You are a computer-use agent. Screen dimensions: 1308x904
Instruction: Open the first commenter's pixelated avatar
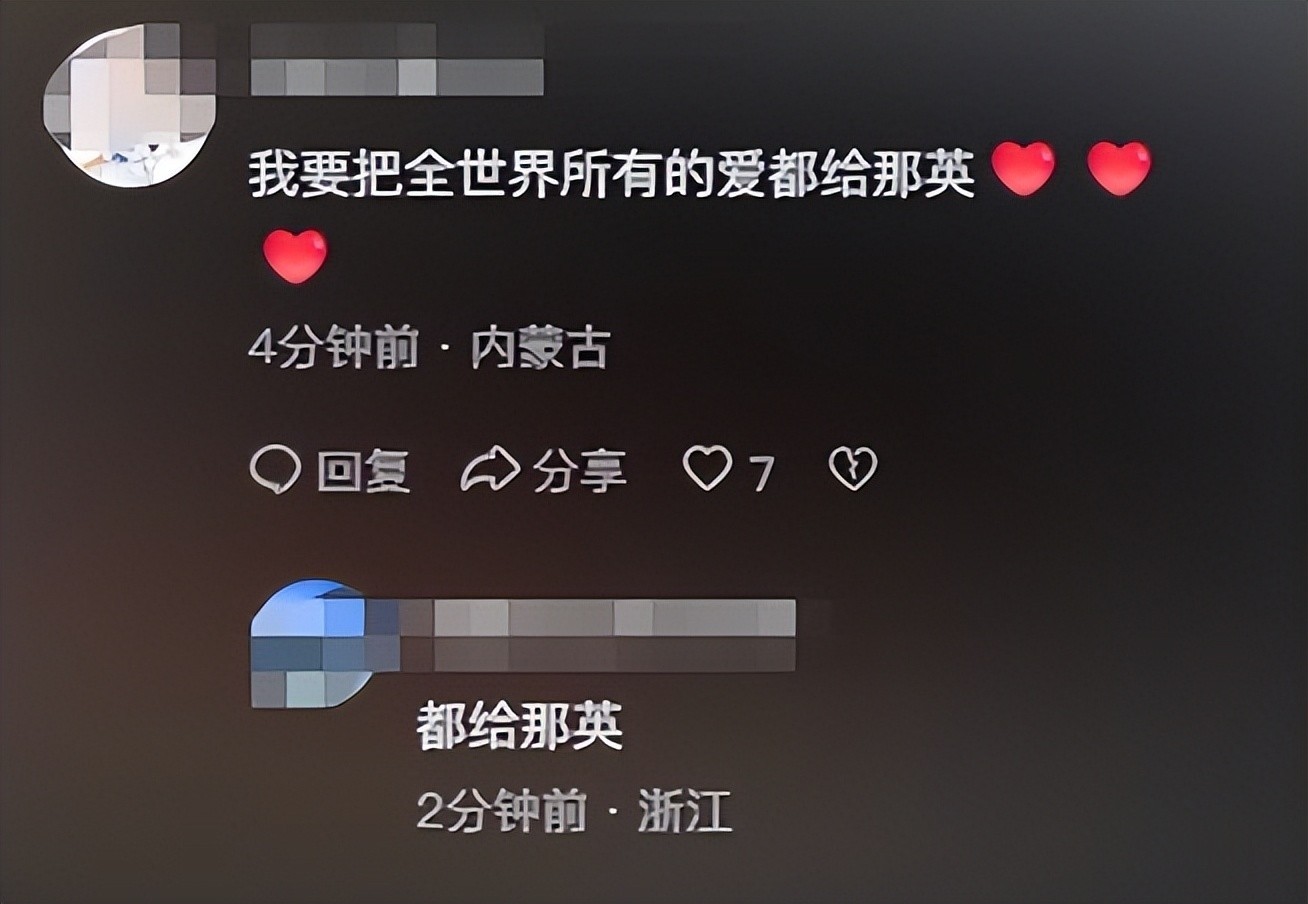coord(130,105)
